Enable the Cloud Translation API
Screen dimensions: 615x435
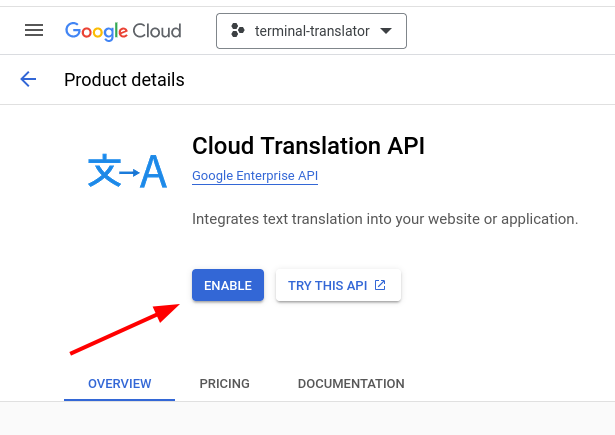228,285
